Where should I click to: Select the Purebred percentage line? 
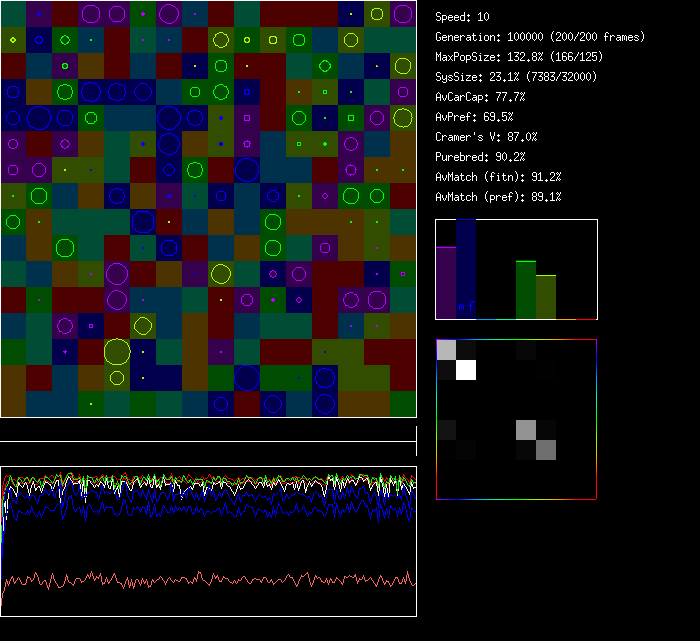480,157
